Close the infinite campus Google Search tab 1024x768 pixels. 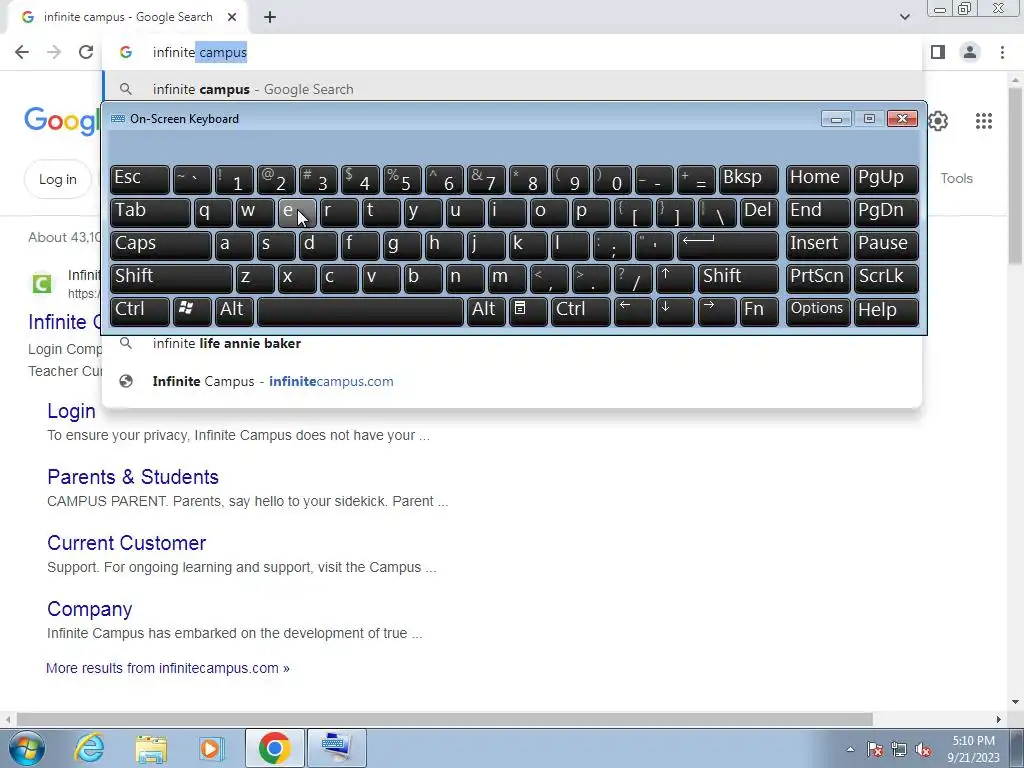click(x=232, y=18)
